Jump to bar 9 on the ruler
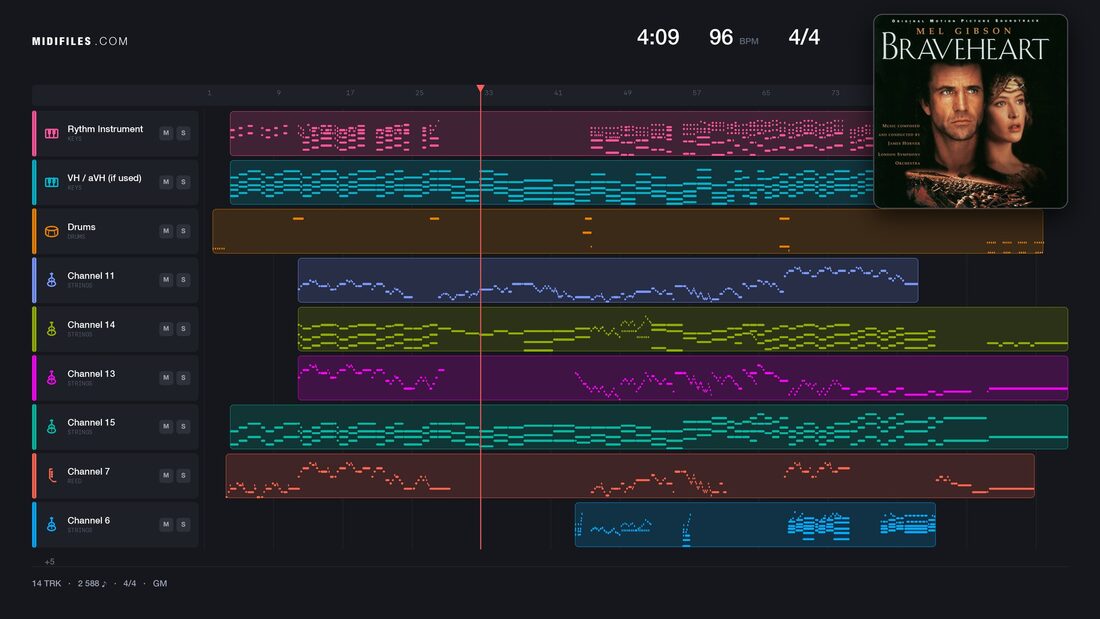This screenshot has width=1100, height=619. point(279,93)
